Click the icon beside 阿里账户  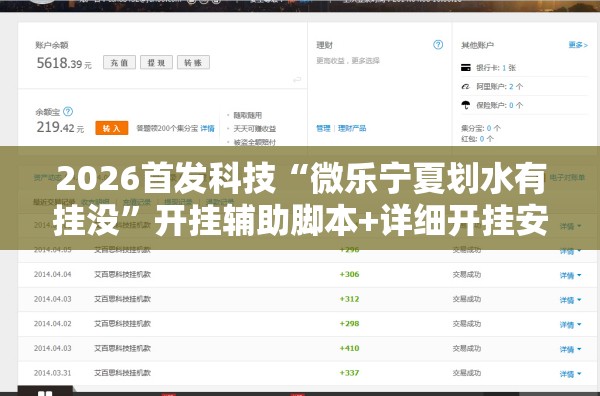[466, 86]
